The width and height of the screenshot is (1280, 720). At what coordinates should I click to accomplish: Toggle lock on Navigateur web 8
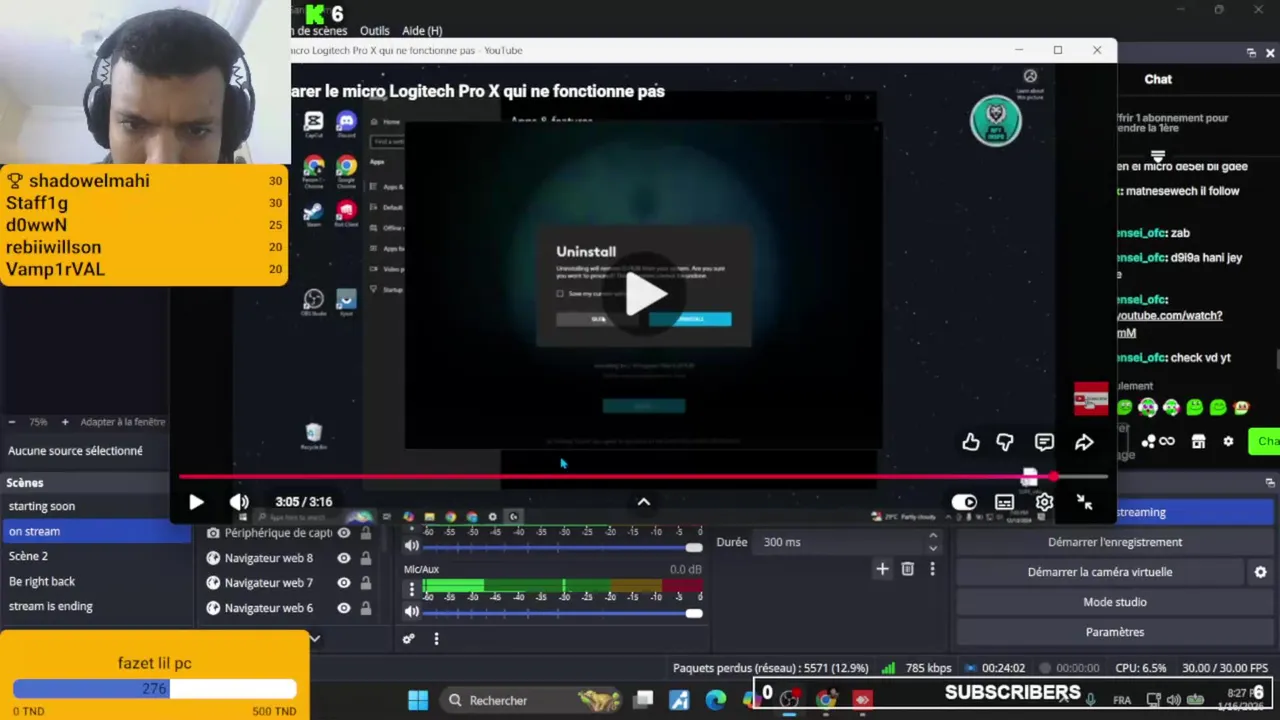tap(366, 558)
